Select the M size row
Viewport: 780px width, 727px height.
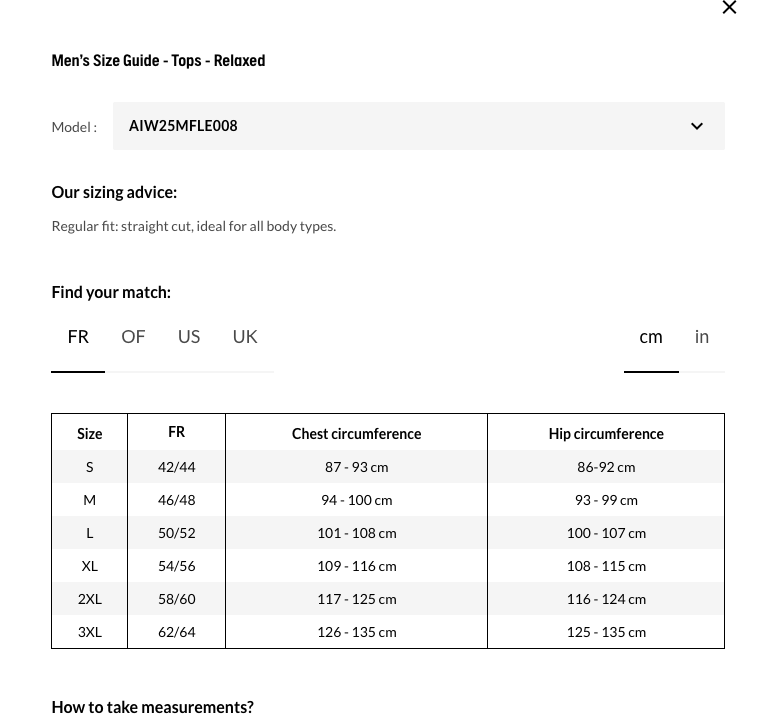coord(89,500)
